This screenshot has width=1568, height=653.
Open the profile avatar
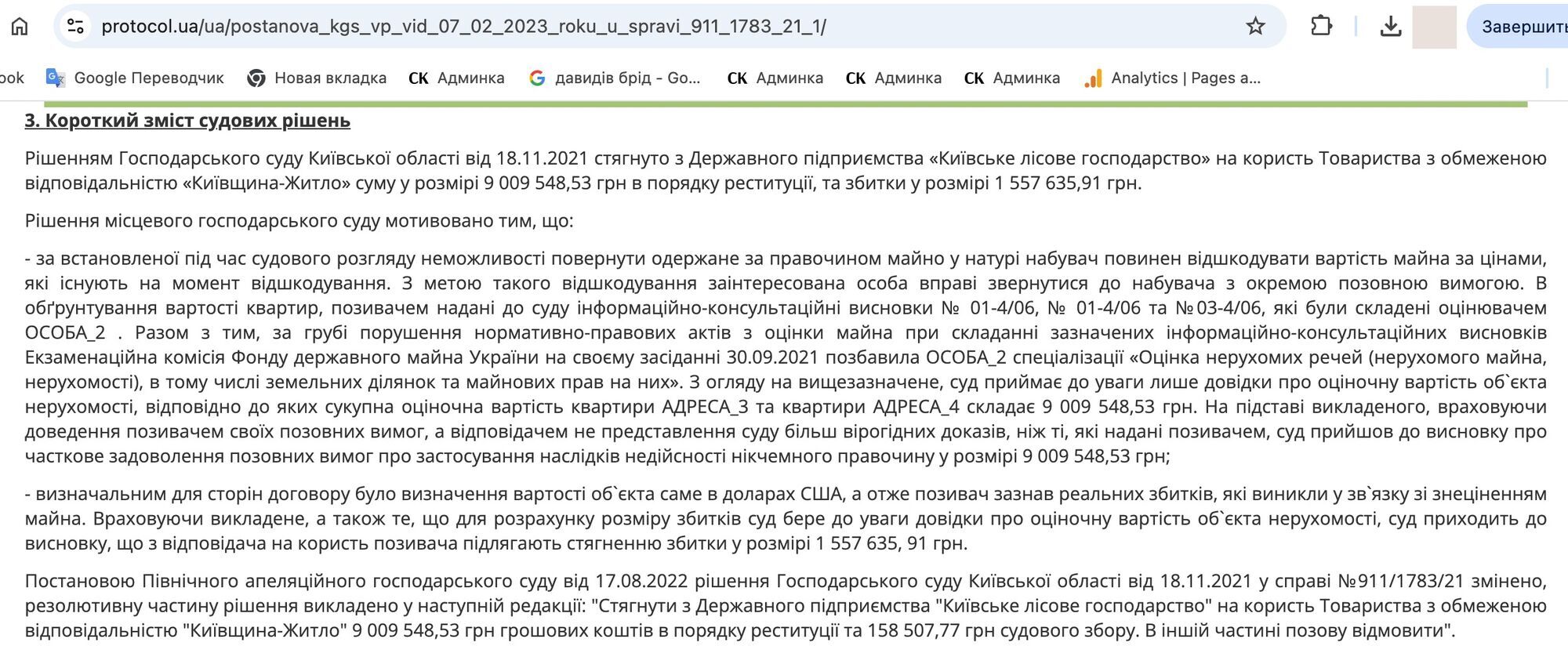click(x=1434, y=26)
